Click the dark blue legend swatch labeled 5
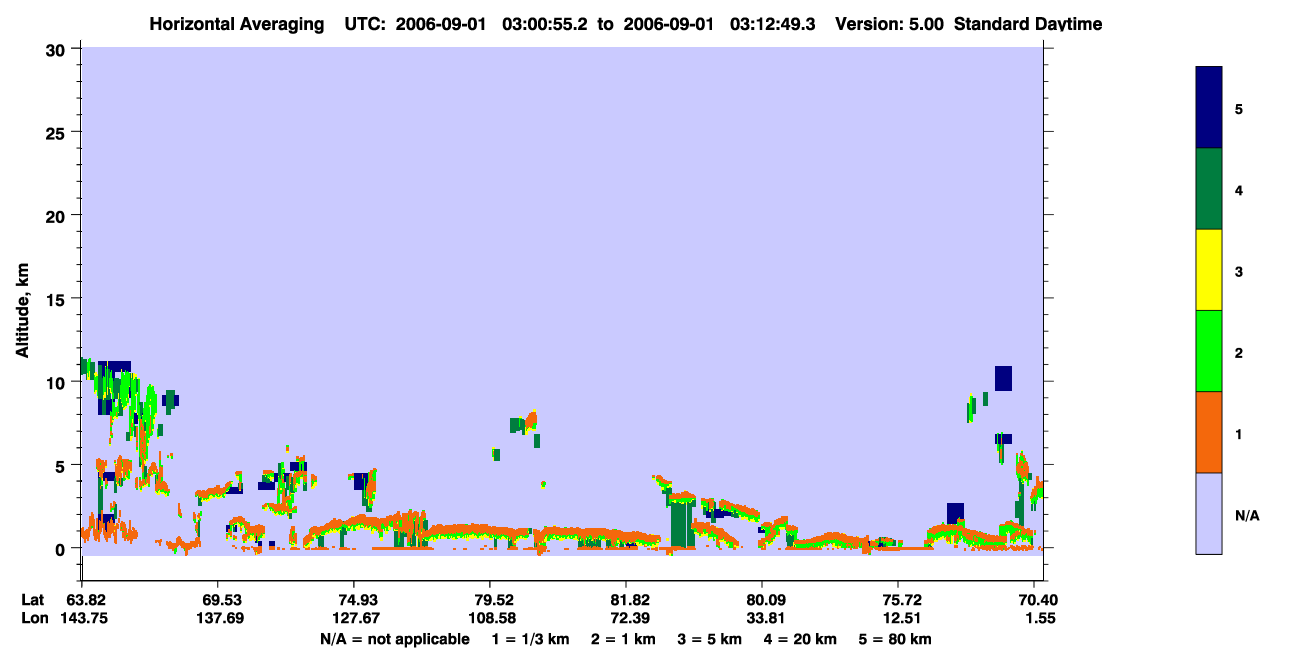Image resolution: width=1300 pixels, height=667 pixels. click(1209, 108)
